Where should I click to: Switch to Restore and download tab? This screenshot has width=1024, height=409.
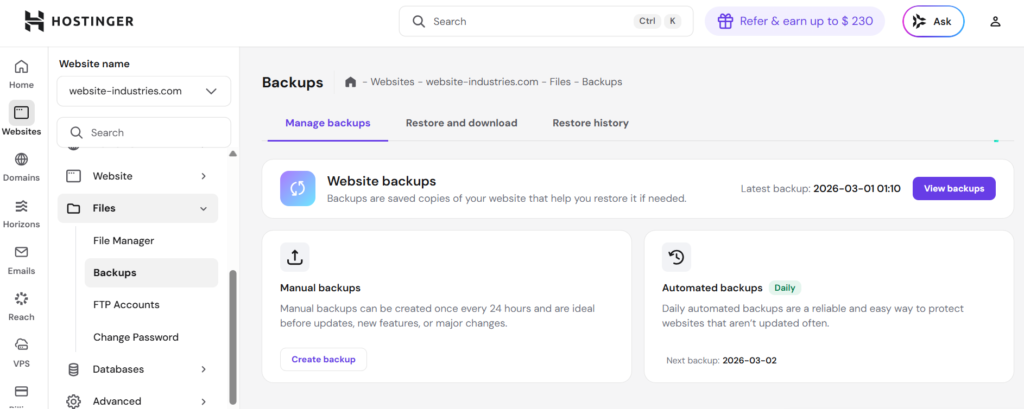(x=461, y=123)
